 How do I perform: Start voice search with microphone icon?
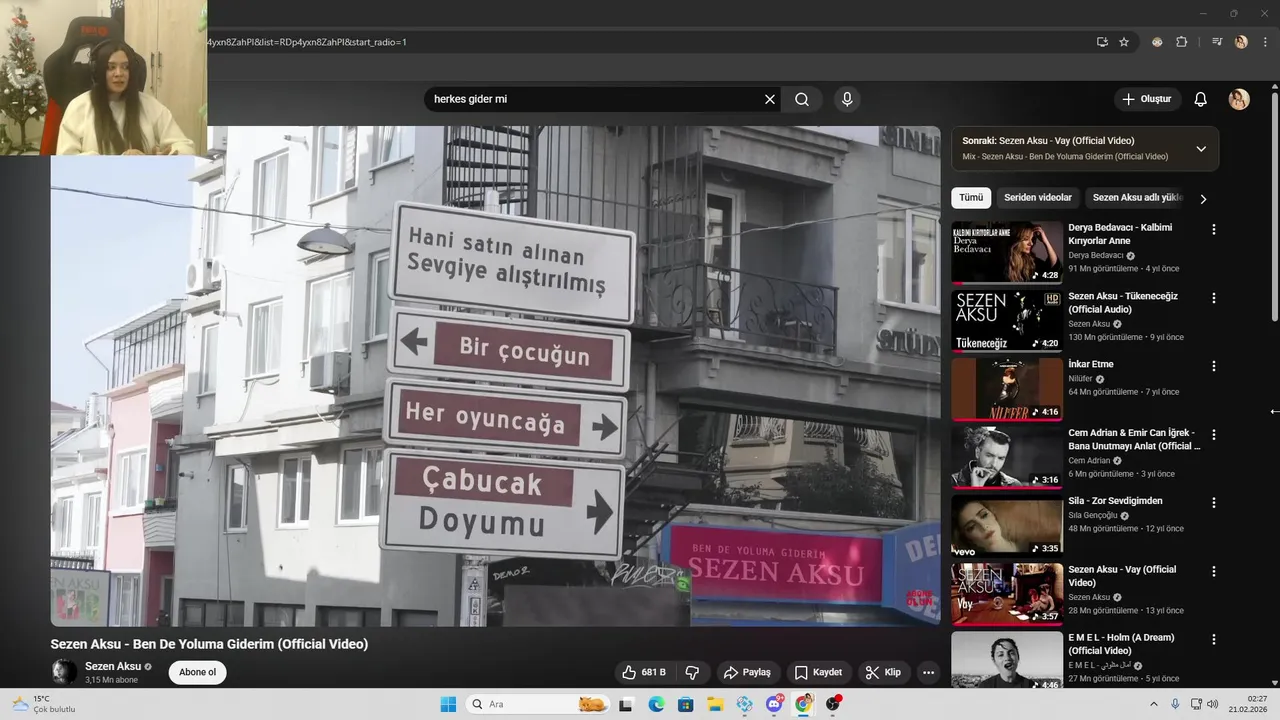(x=847, y=99)
